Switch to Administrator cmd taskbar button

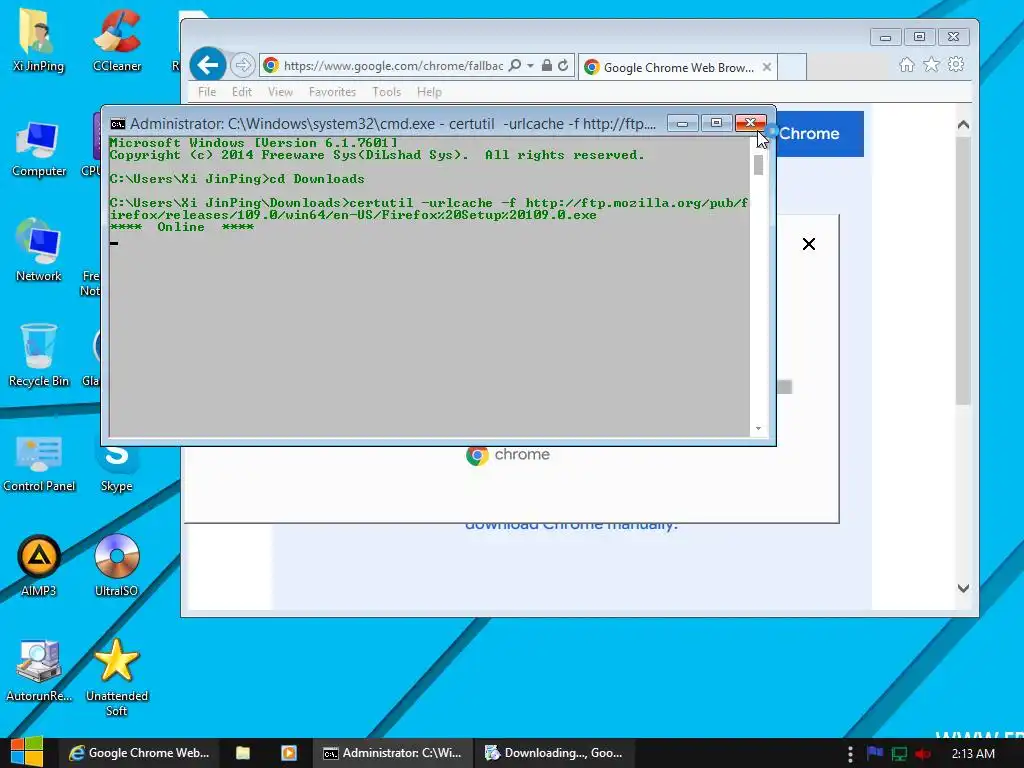coord(392,753)
